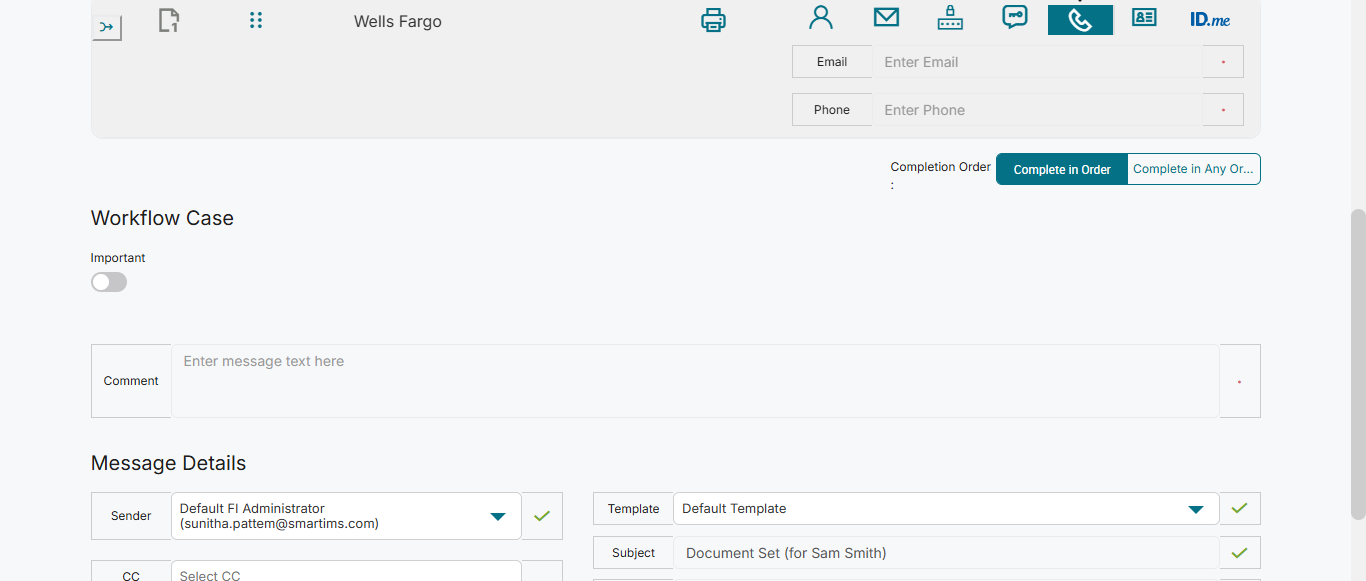
Task: Click the printer icon
Action: coord(713,20)
